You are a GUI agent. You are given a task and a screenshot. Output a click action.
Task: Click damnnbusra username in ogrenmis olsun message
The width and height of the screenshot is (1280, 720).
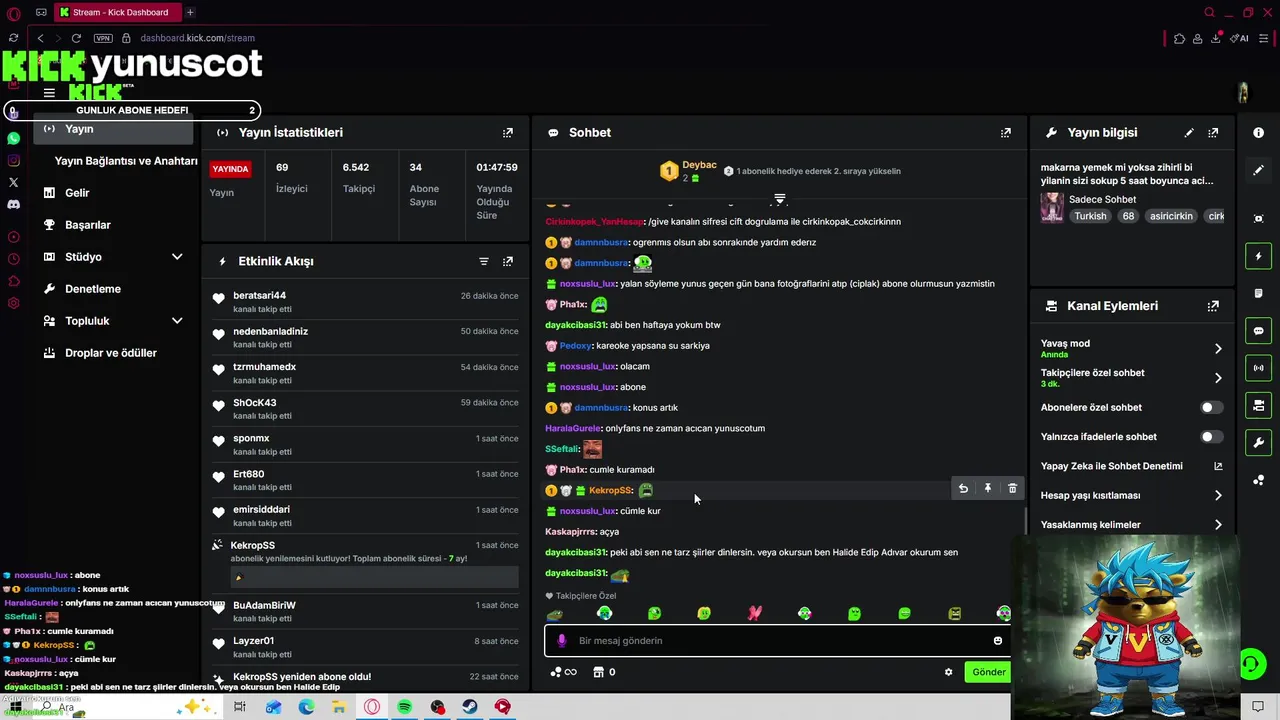click(601, 242)
